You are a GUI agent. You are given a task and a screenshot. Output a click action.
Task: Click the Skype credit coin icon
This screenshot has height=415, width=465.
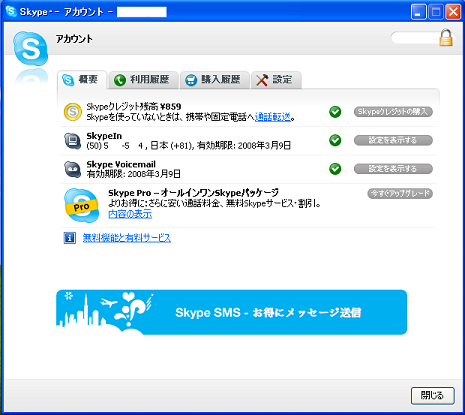click(x=73, y=112)
